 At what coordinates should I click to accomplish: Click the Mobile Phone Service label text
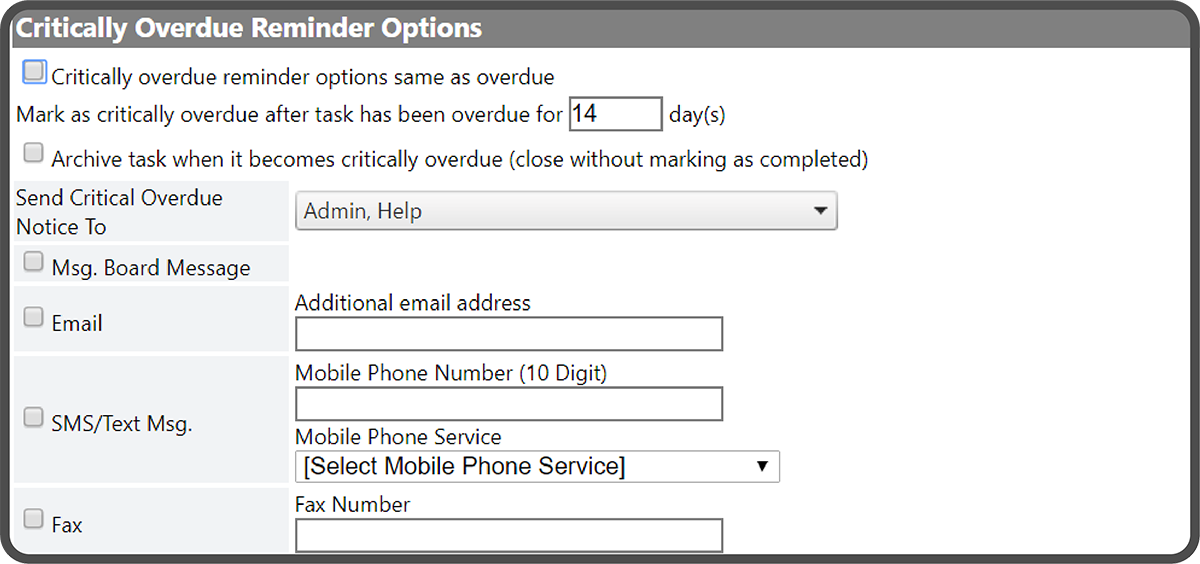click(x=398, y=437)
